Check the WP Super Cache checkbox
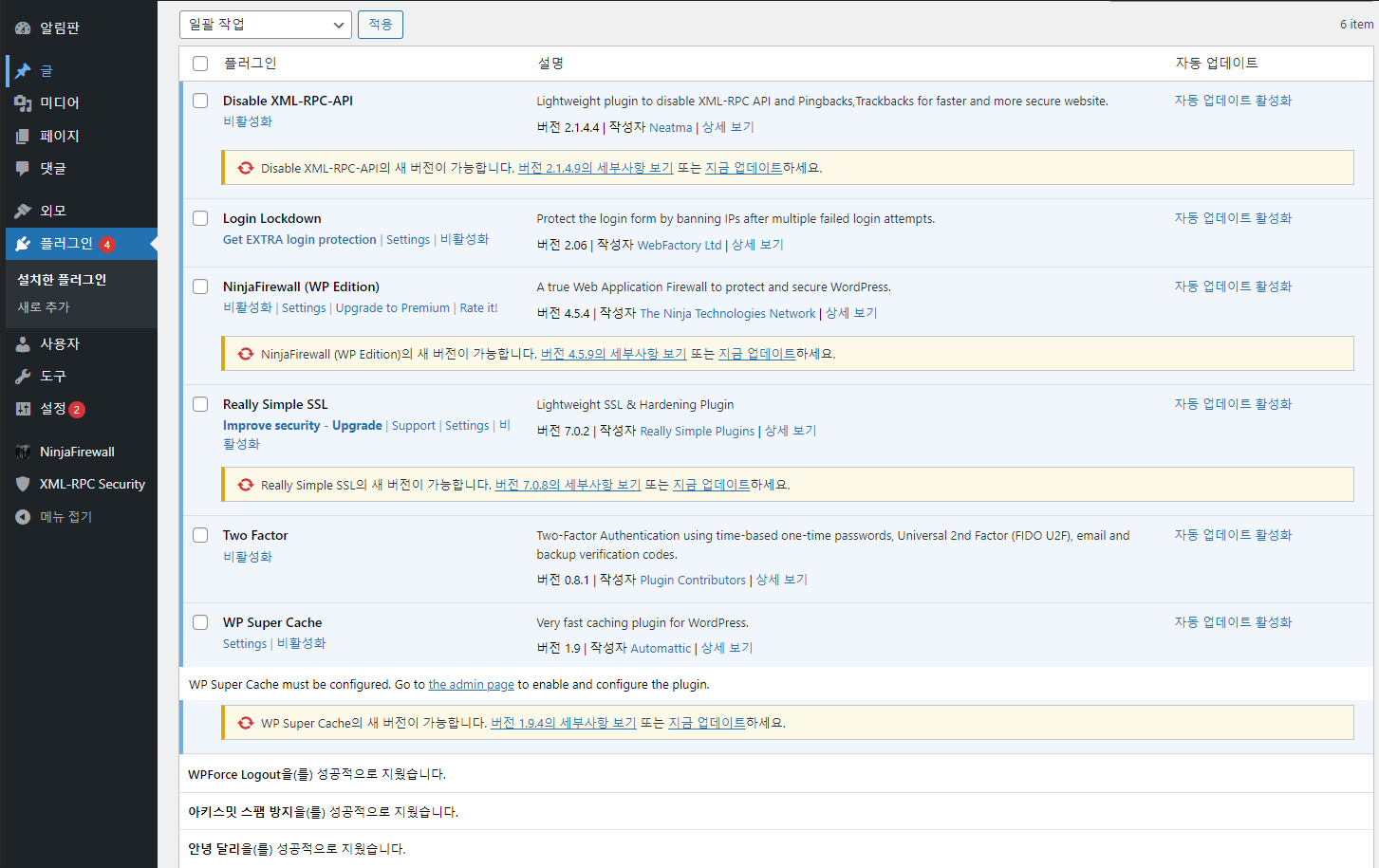Image resolution: width=1379 pixels, height=868 pixels. 200,622
